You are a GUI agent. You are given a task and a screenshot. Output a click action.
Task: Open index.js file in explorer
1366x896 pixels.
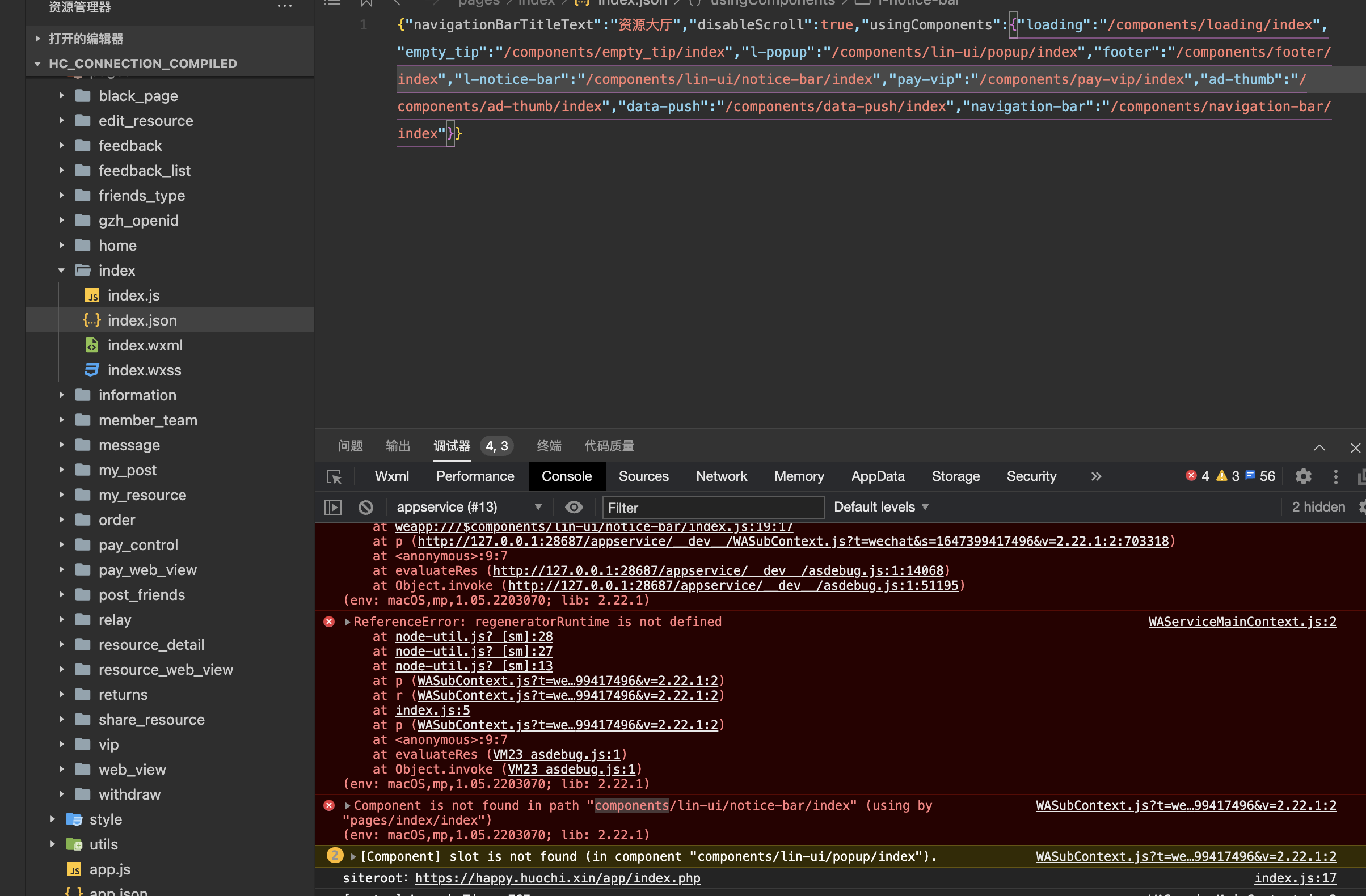133,295
